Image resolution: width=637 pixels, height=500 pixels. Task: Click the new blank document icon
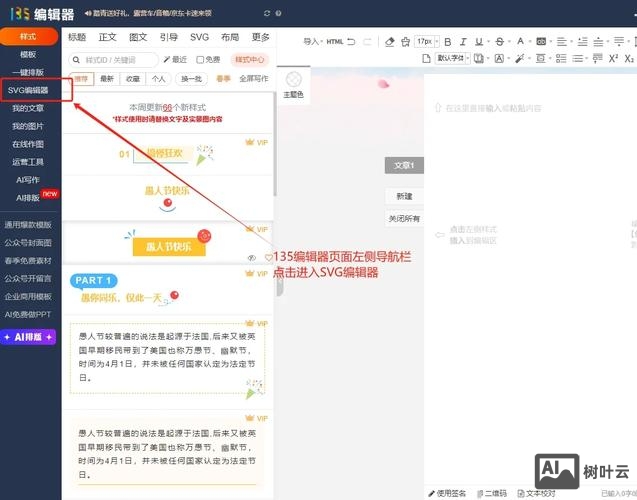[426, 58]
